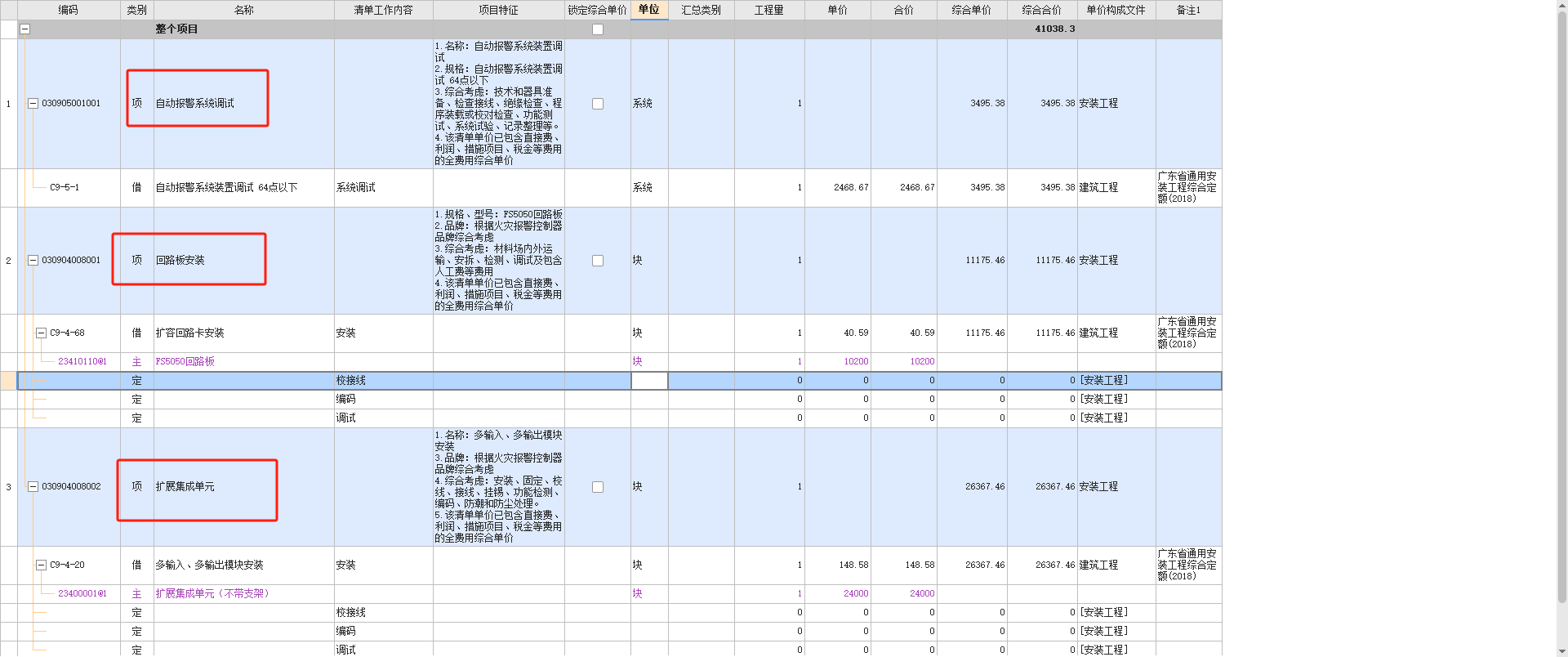Select code cell 030904008001
Image resolution: width=1568 pixels, height=657 pixels.
tap(71, 261)
